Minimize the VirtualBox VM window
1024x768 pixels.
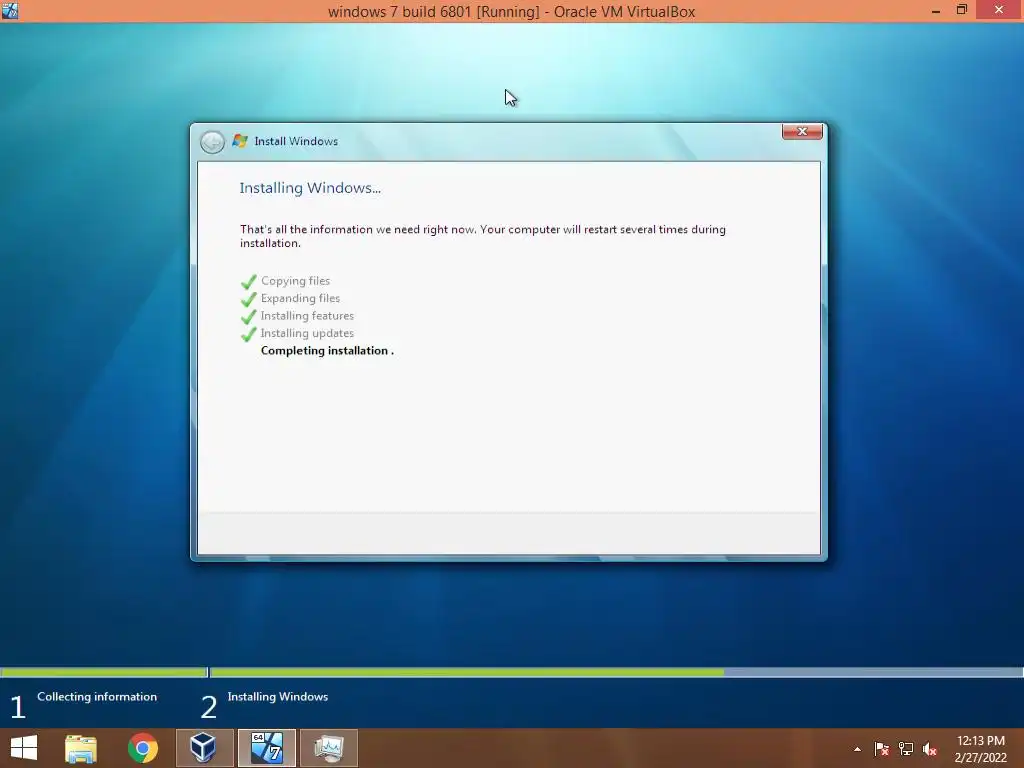pos(936,11)
